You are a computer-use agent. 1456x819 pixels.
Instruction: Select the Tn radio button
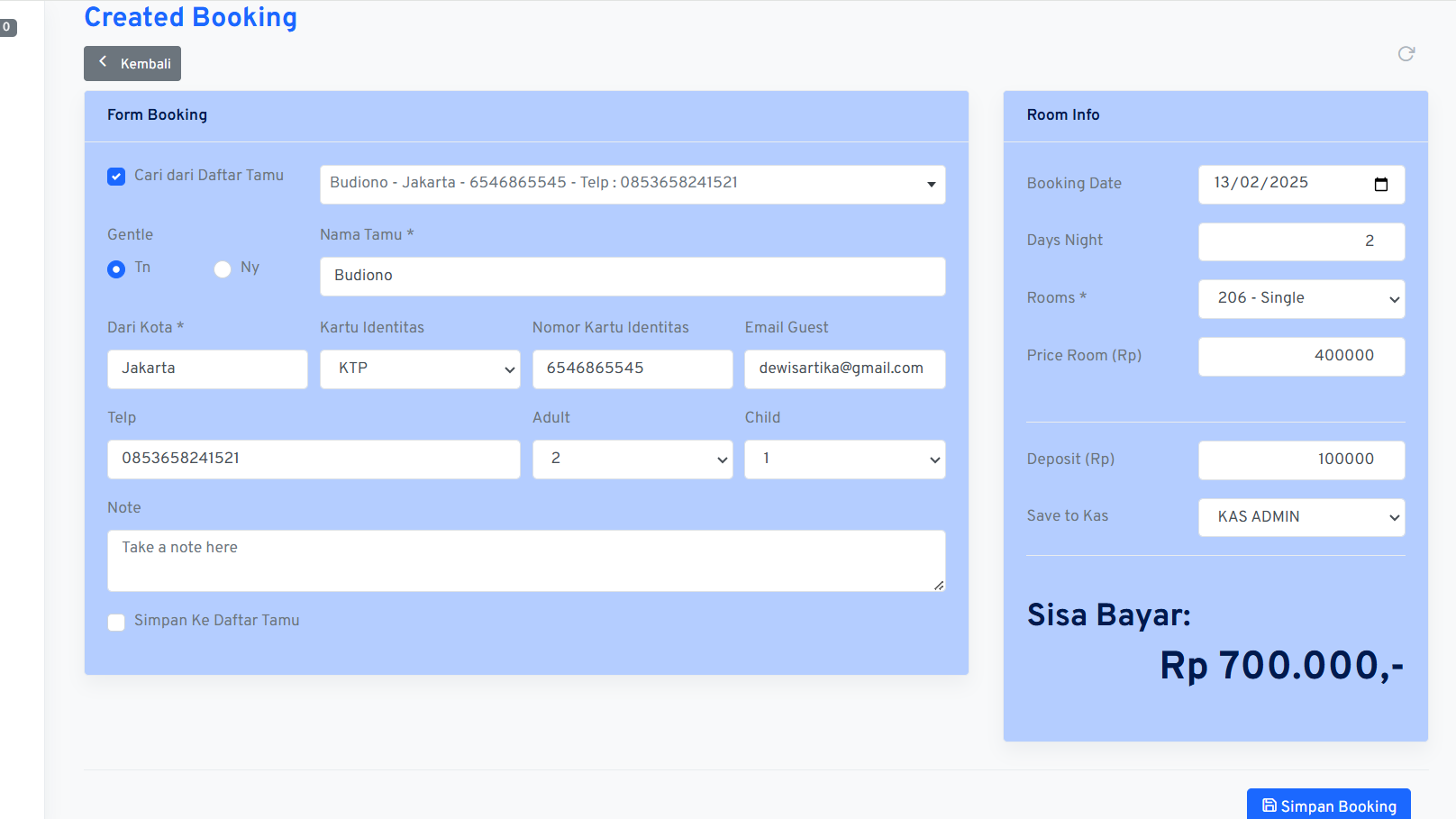click(116, 269)
